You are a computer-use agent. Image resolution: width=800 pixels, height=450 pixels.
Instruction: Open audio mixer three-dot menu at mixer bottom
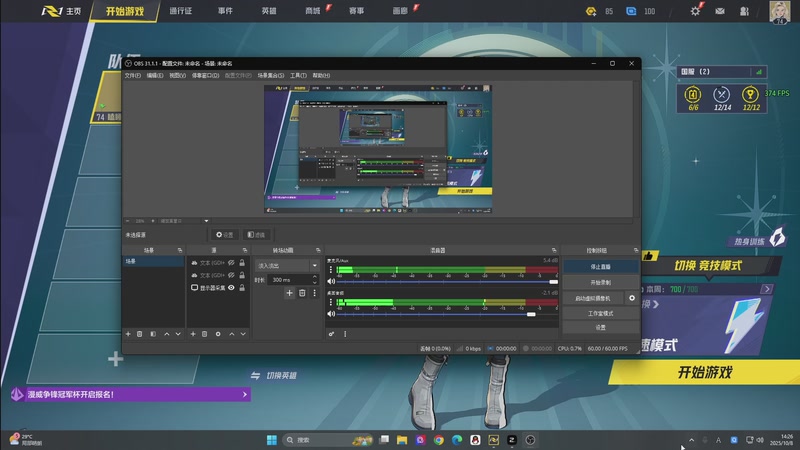coord(345,334)
